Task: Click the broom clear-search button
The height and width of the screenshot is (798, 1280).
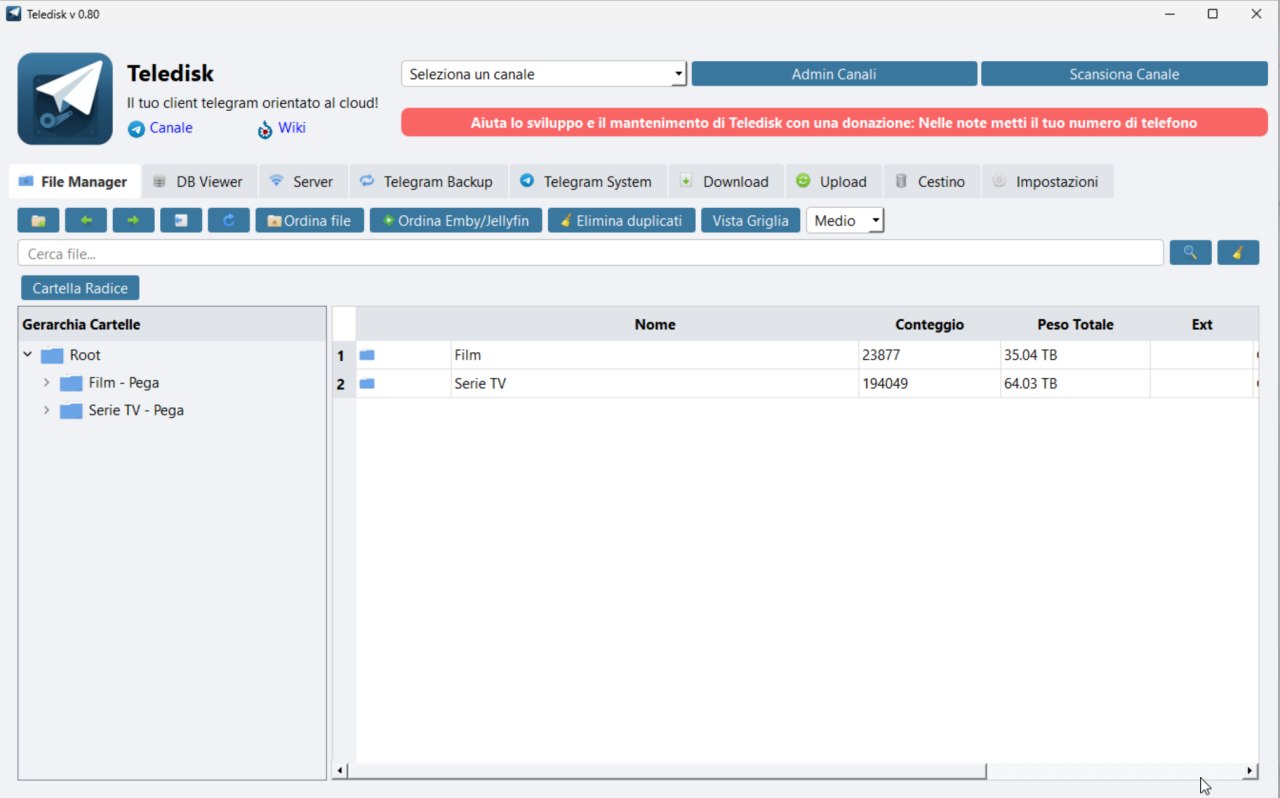Action: click(1238, 252)
